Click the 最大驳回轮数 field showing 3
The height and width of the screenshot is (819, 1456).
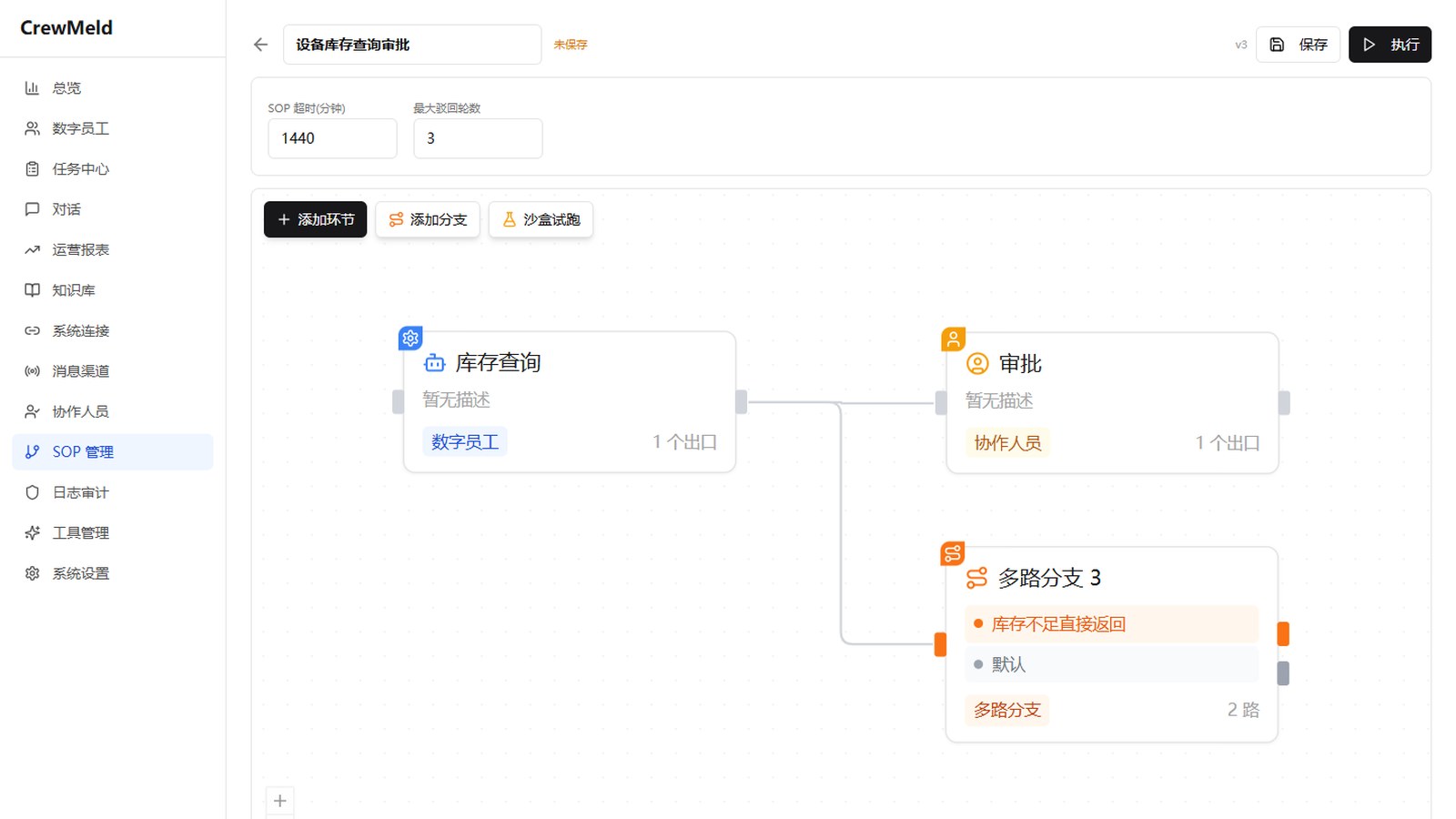point(478,138)
